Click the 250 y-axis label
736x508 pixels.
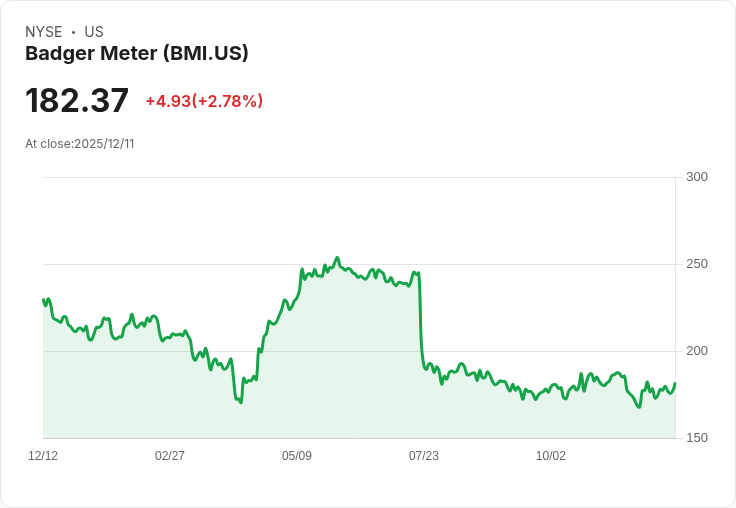click(x=697, y=264)
